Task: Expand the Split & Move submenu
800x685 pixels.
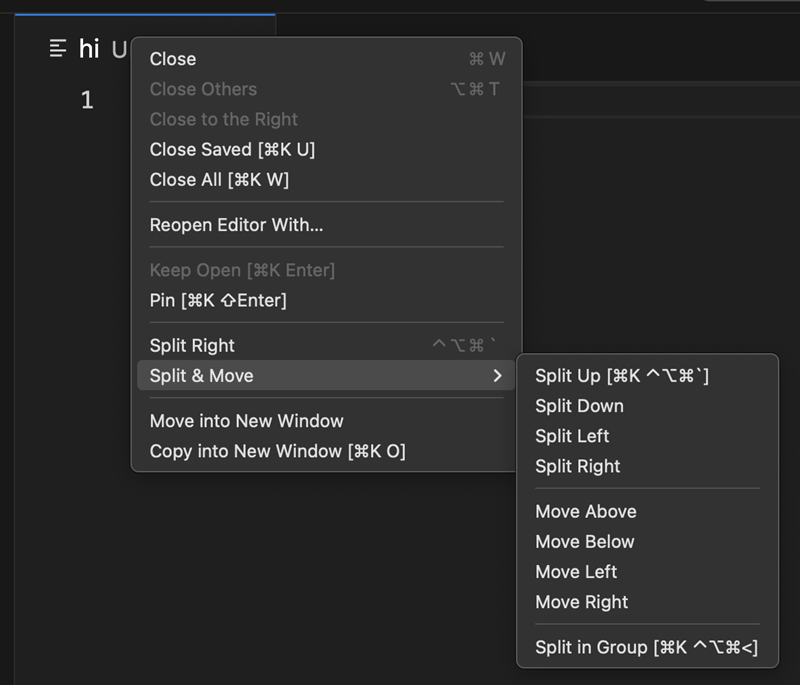Action: (197, 375)
